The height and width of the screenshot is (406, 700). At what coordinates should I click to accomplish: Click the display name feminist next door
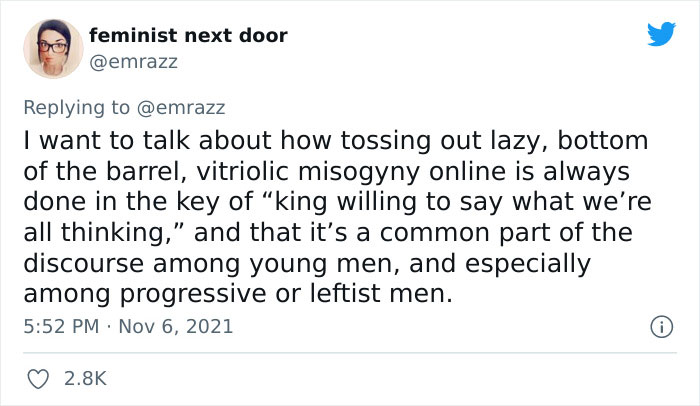(188, 36)
